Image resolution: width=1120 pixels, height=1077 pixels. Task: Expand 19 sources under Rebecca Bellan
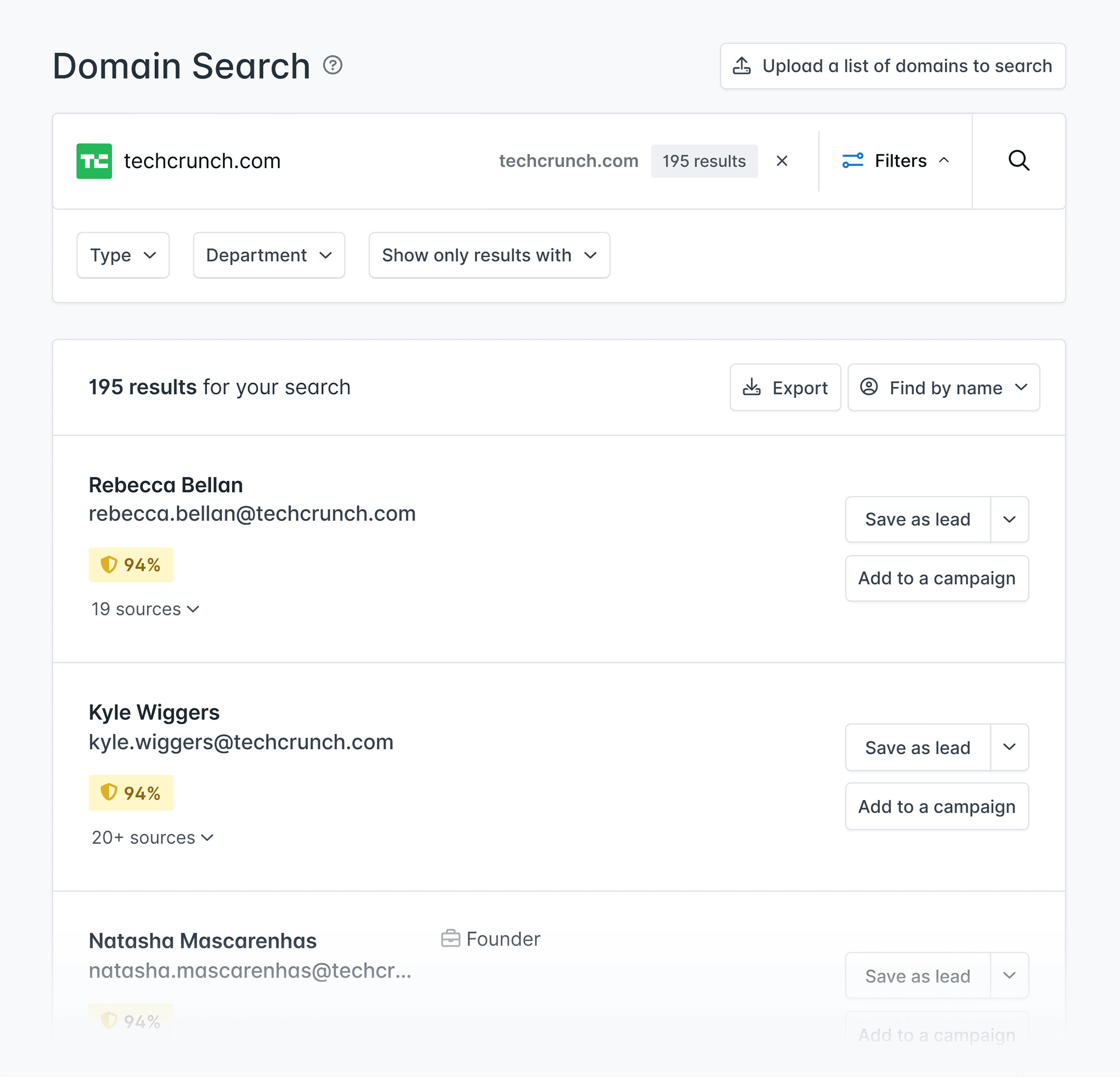coord(145,609)
